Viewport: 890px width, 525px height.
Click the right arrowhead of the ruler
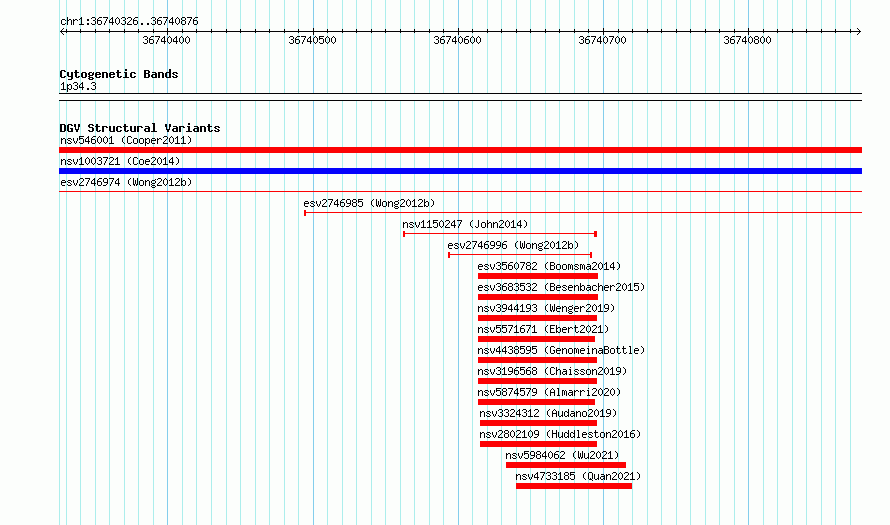pos(859,31)
